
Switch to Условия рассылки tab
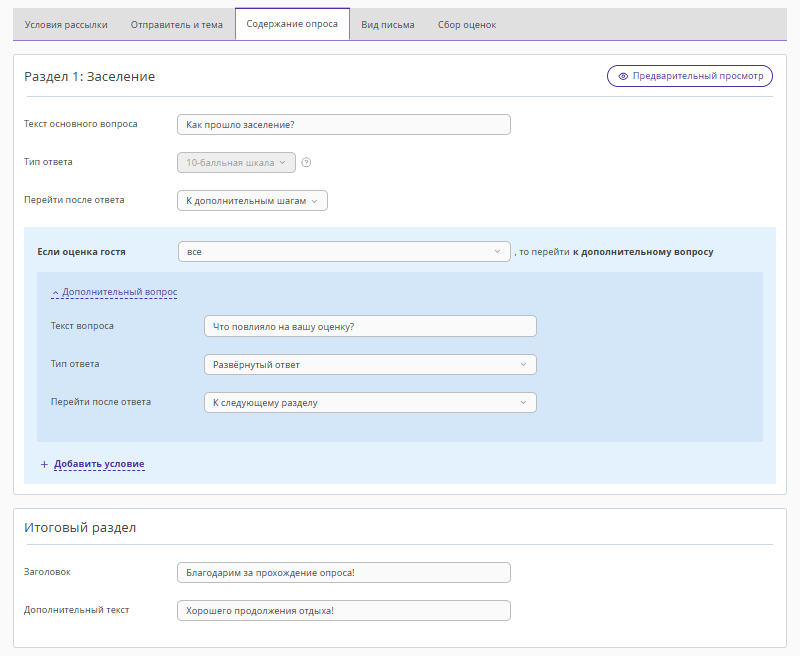[66, 24]
